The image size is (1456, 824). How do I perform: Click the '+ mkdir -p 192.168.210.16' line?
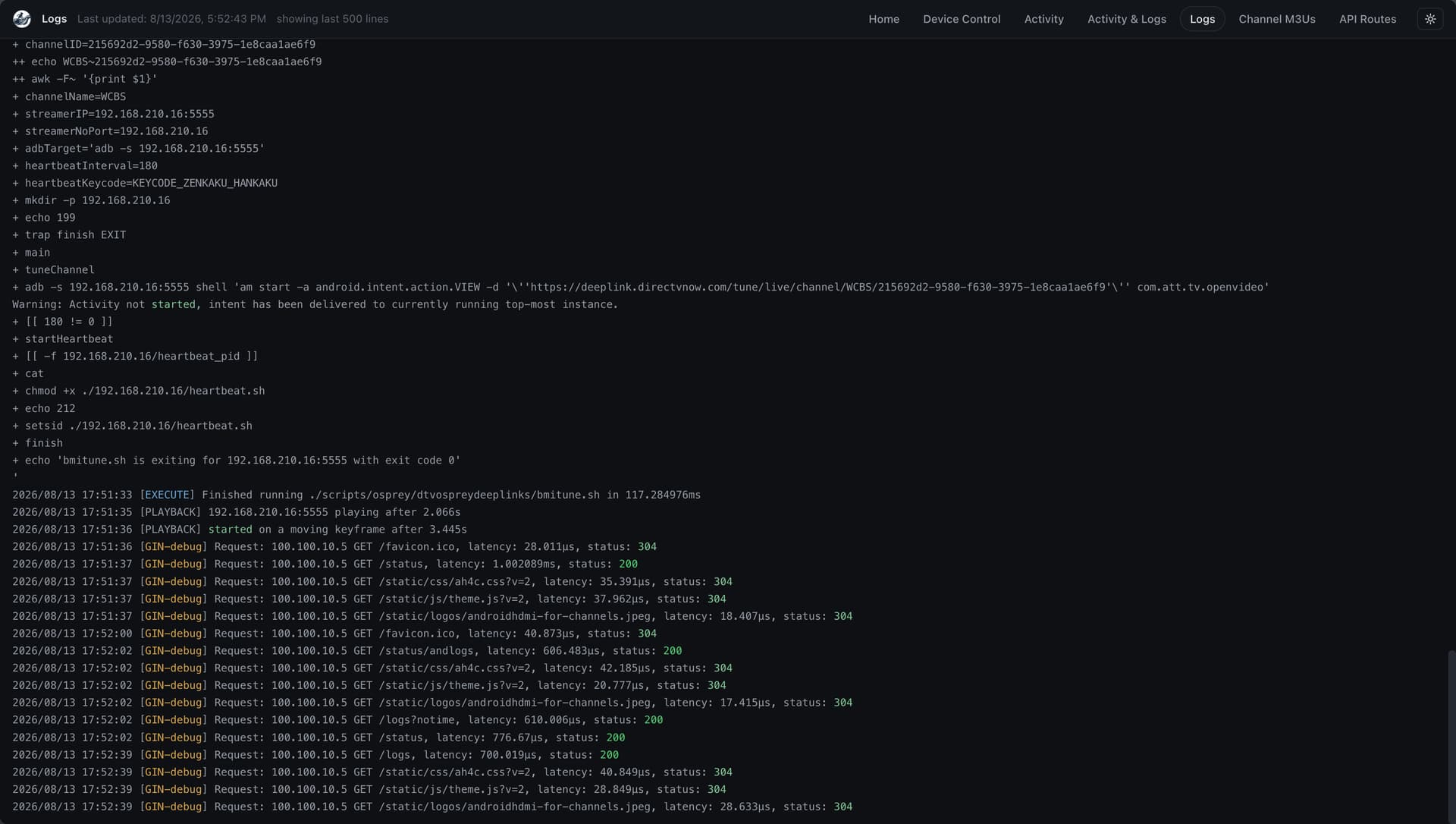click(x=91, y=200)
